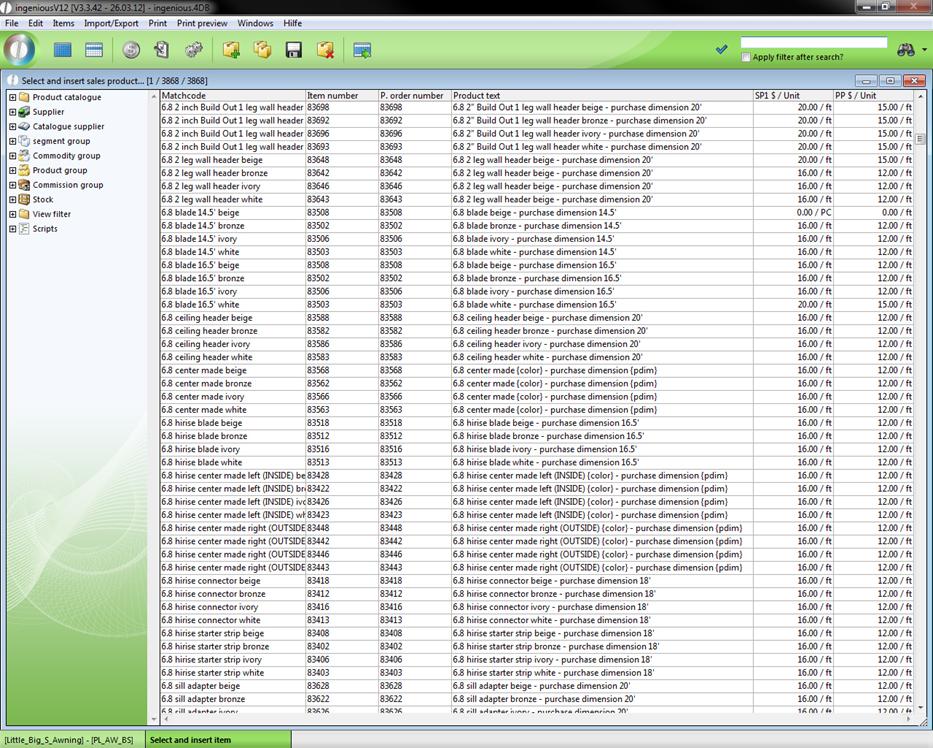Click the search input field
Screen dimensions: 933x748
pos(813,43)
